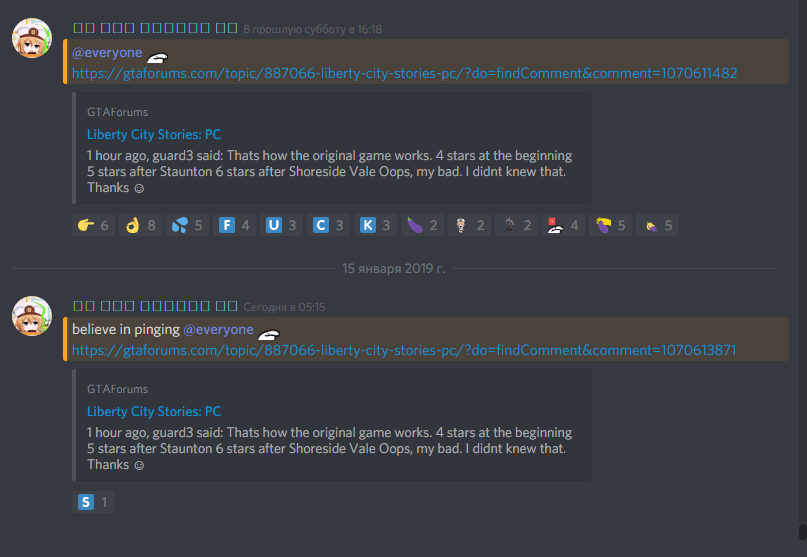This screenshot has height=557, width=807.
Task: Toggle the phone reaction with count 4
Action: coord(563,225)
